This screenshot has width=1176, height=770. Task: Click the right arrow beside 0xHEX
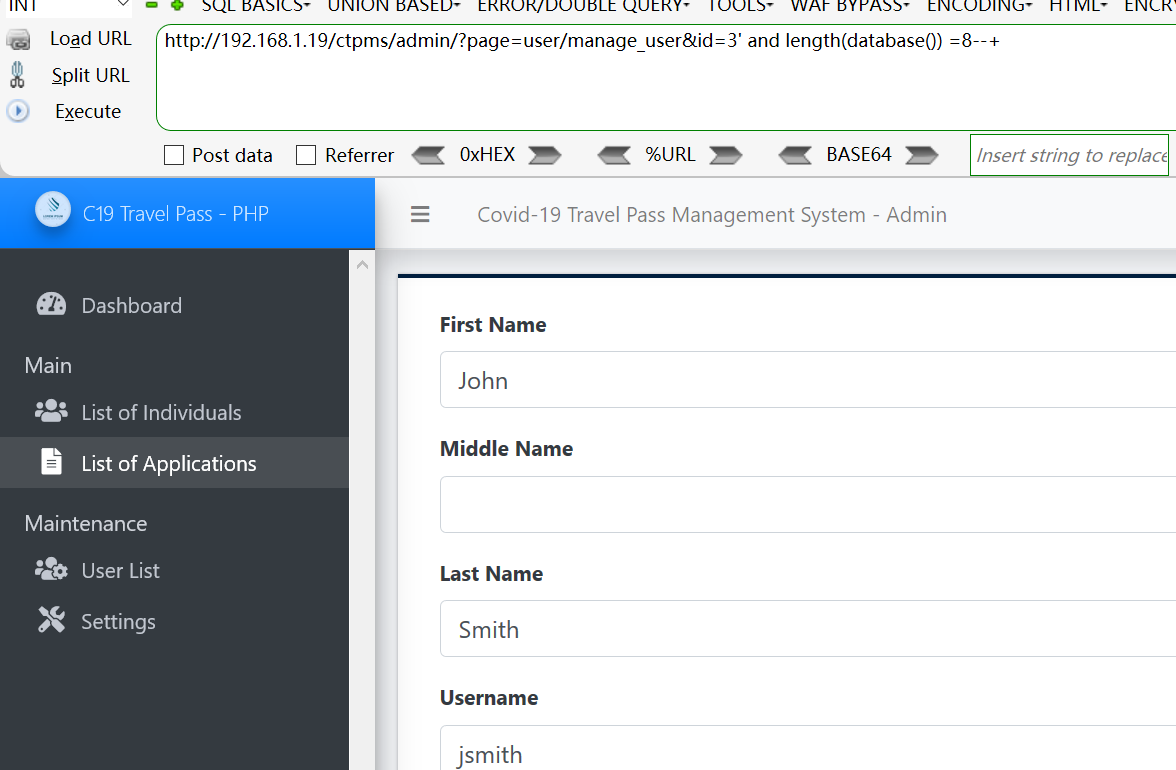544,155
